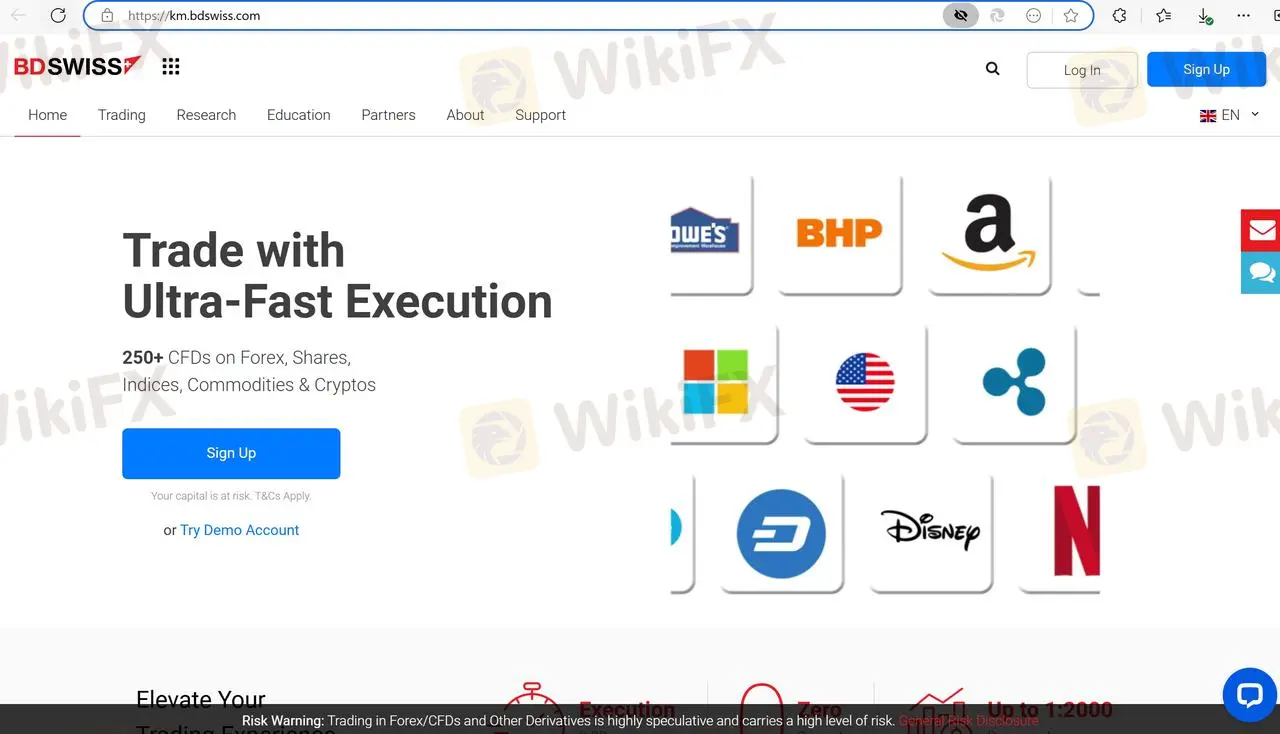
Task: Select the BHP logo tile
Action: coord(839,234)
